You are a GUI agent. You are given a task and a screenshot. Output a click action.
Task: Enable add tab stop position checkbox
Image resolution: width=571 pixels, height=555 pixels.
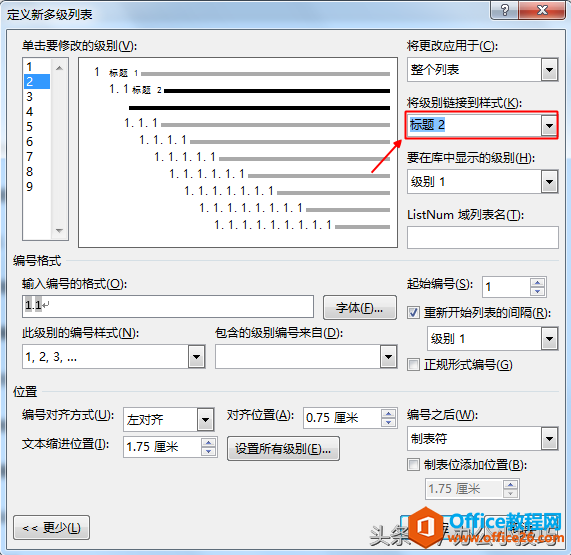(x=413, y=465)
